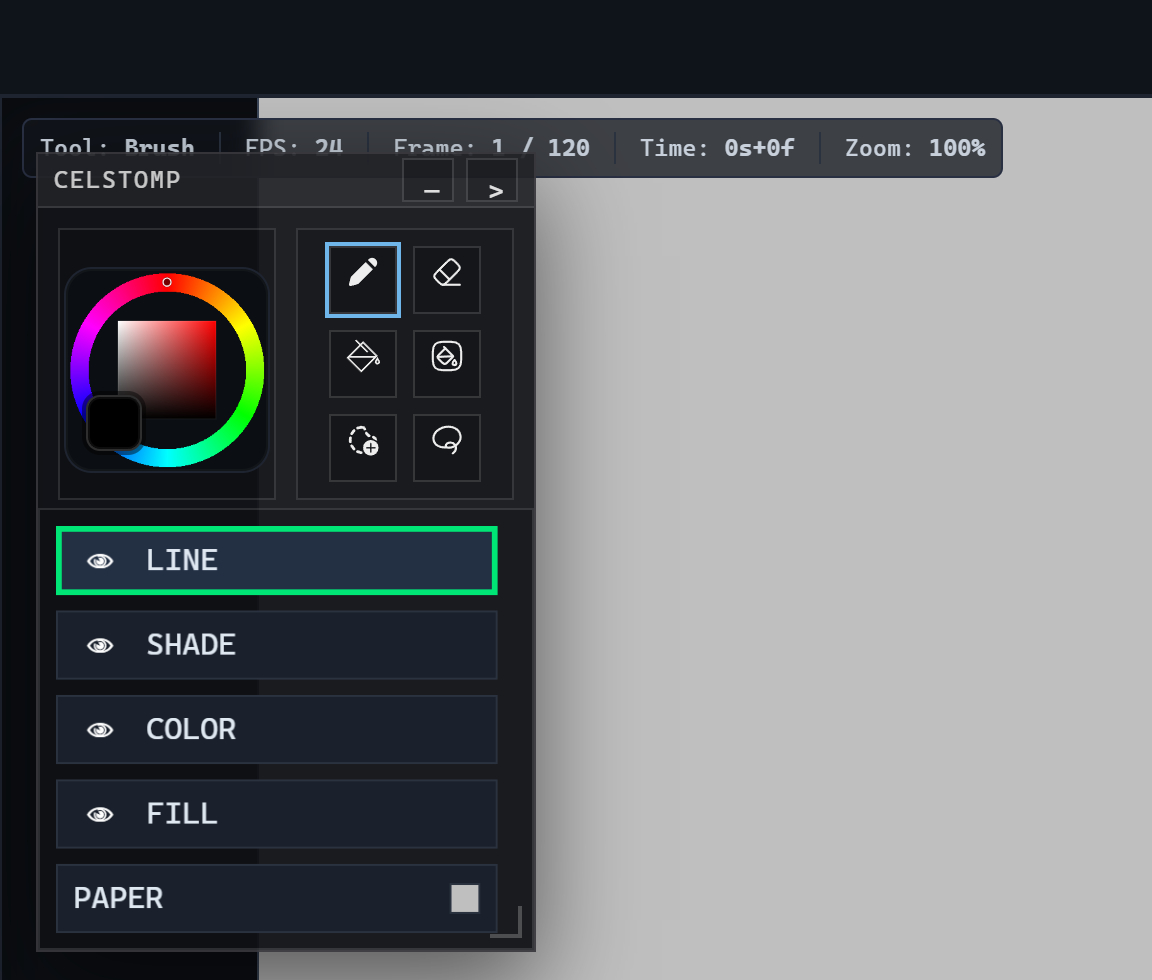Click the black current color swatch

coord(113,423)
